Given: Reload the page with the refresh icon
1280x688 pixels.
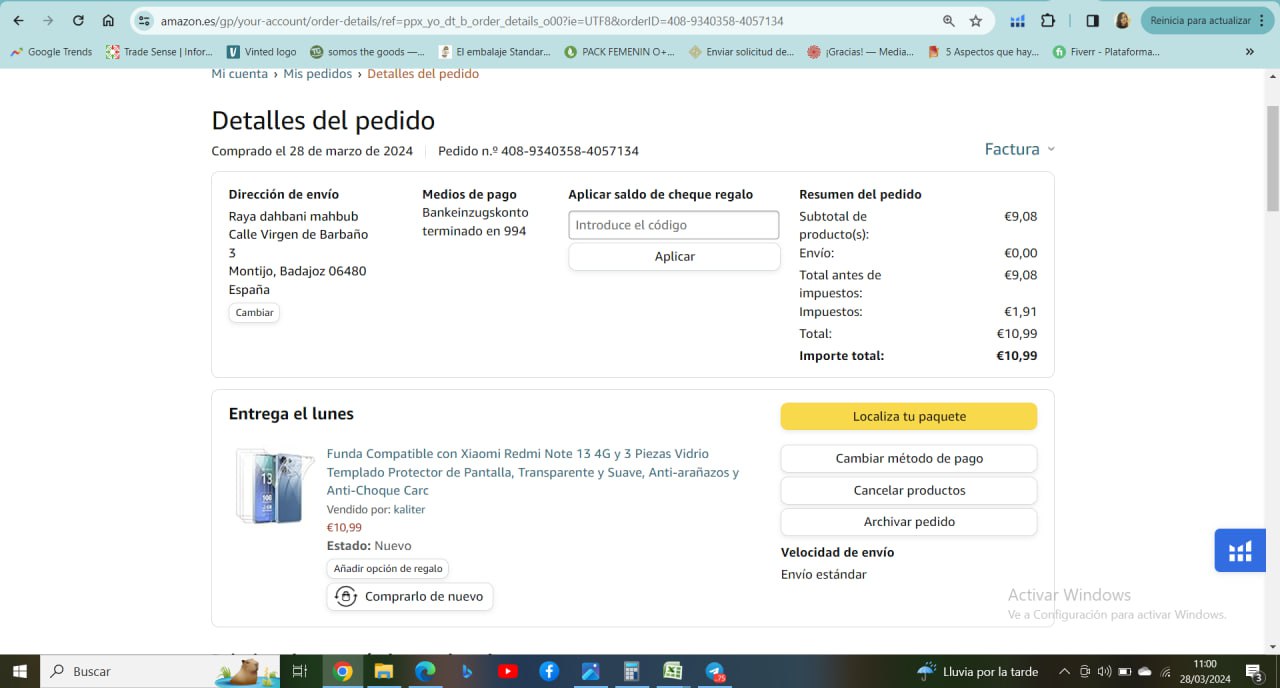Looking at the screenshot, I should click(78, 21).
